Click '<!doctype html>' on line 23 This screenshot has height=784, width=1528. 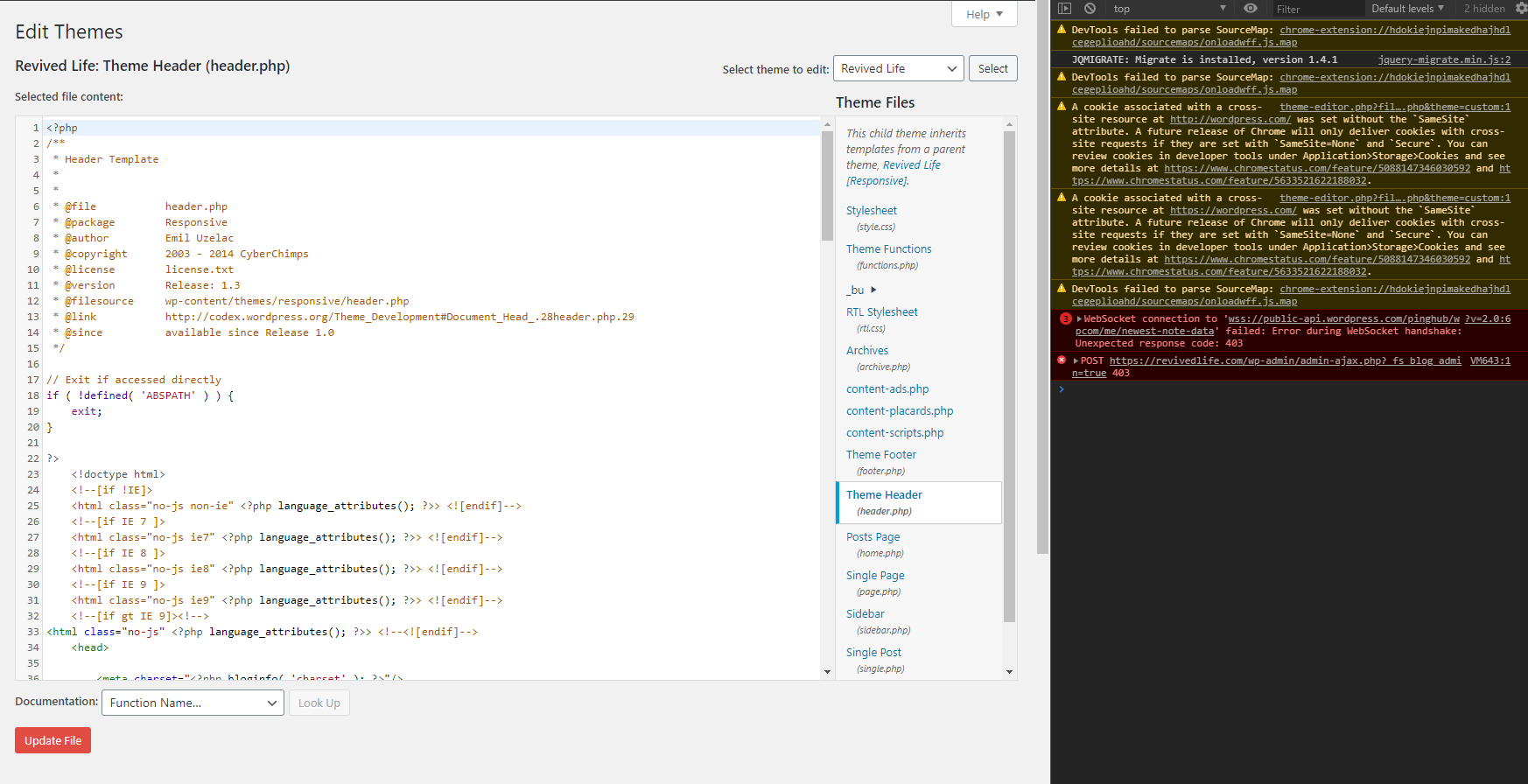pyautogui.click(x=118, y=474)
